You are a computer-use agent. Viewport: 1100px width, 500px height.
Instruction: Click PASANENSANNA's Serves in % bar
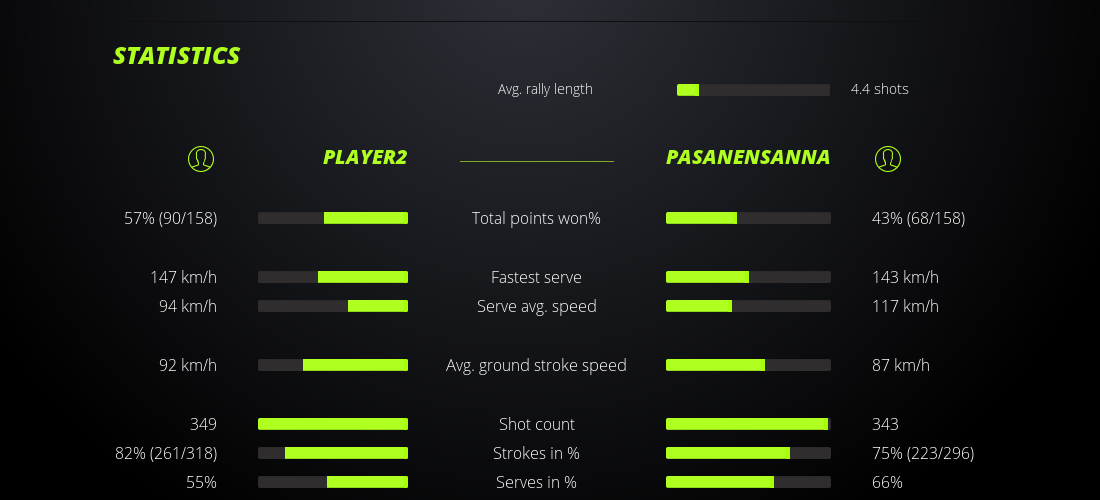748,482
